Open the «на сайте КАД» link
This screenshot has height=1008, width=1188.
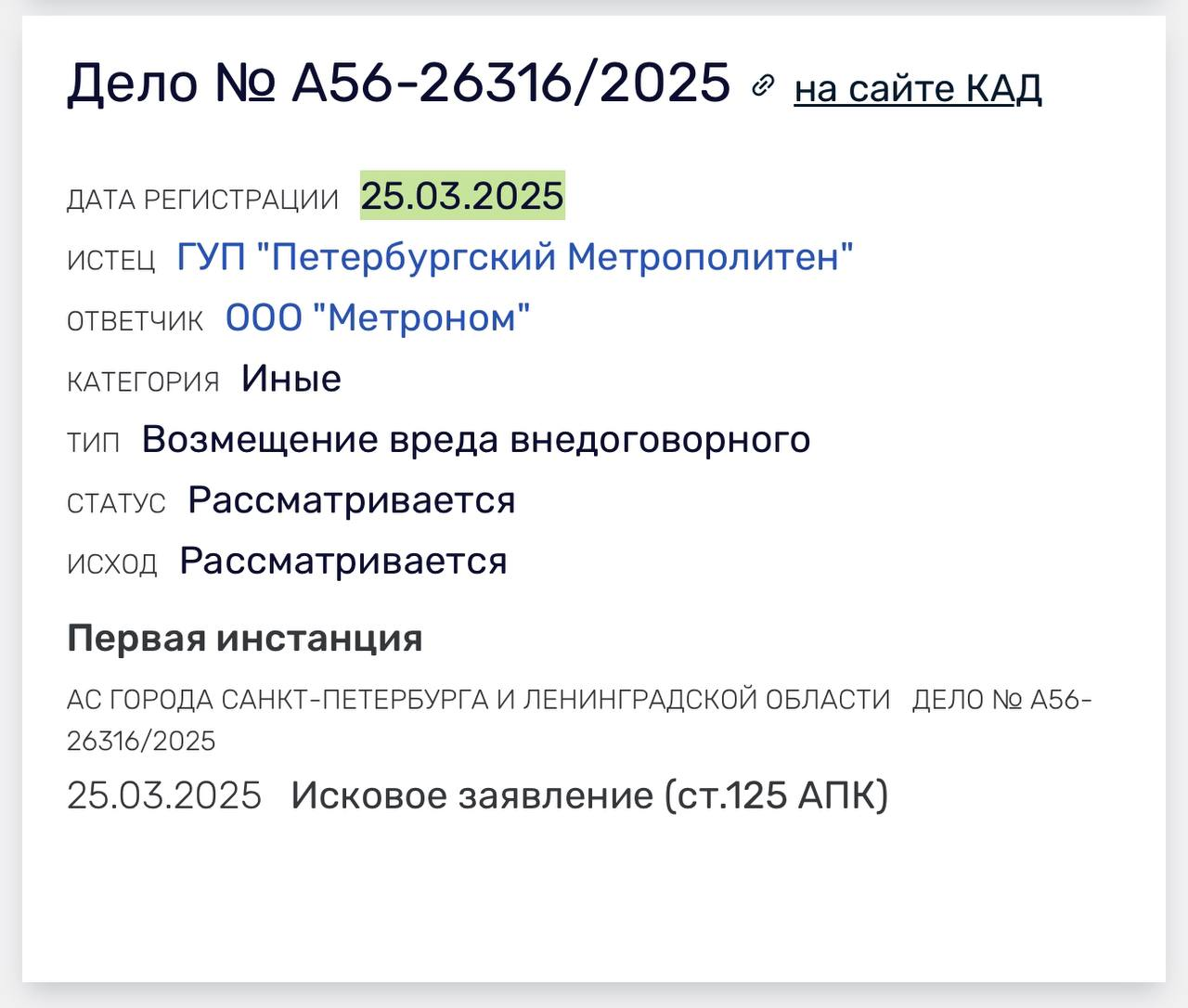918,88
